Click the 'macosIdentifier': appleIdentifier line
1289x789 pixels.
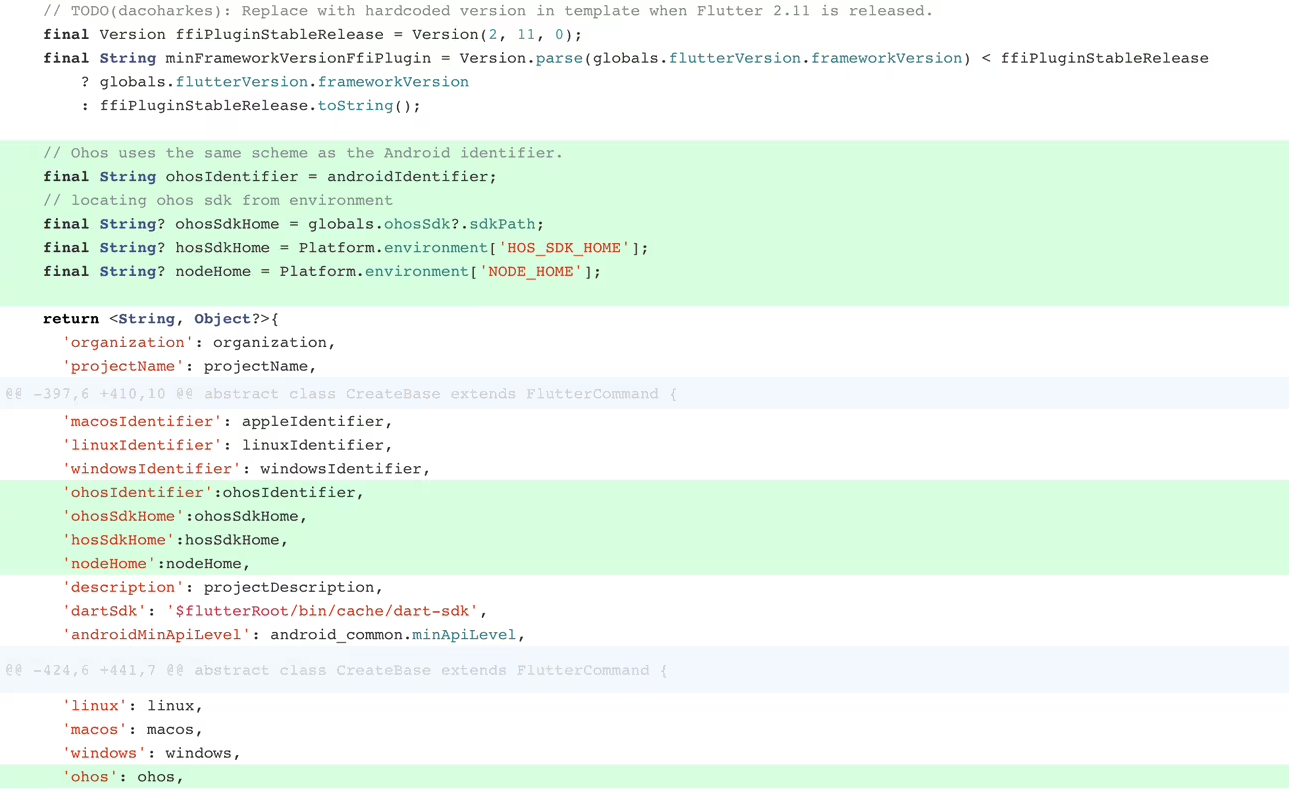click(x=228, y=422)
